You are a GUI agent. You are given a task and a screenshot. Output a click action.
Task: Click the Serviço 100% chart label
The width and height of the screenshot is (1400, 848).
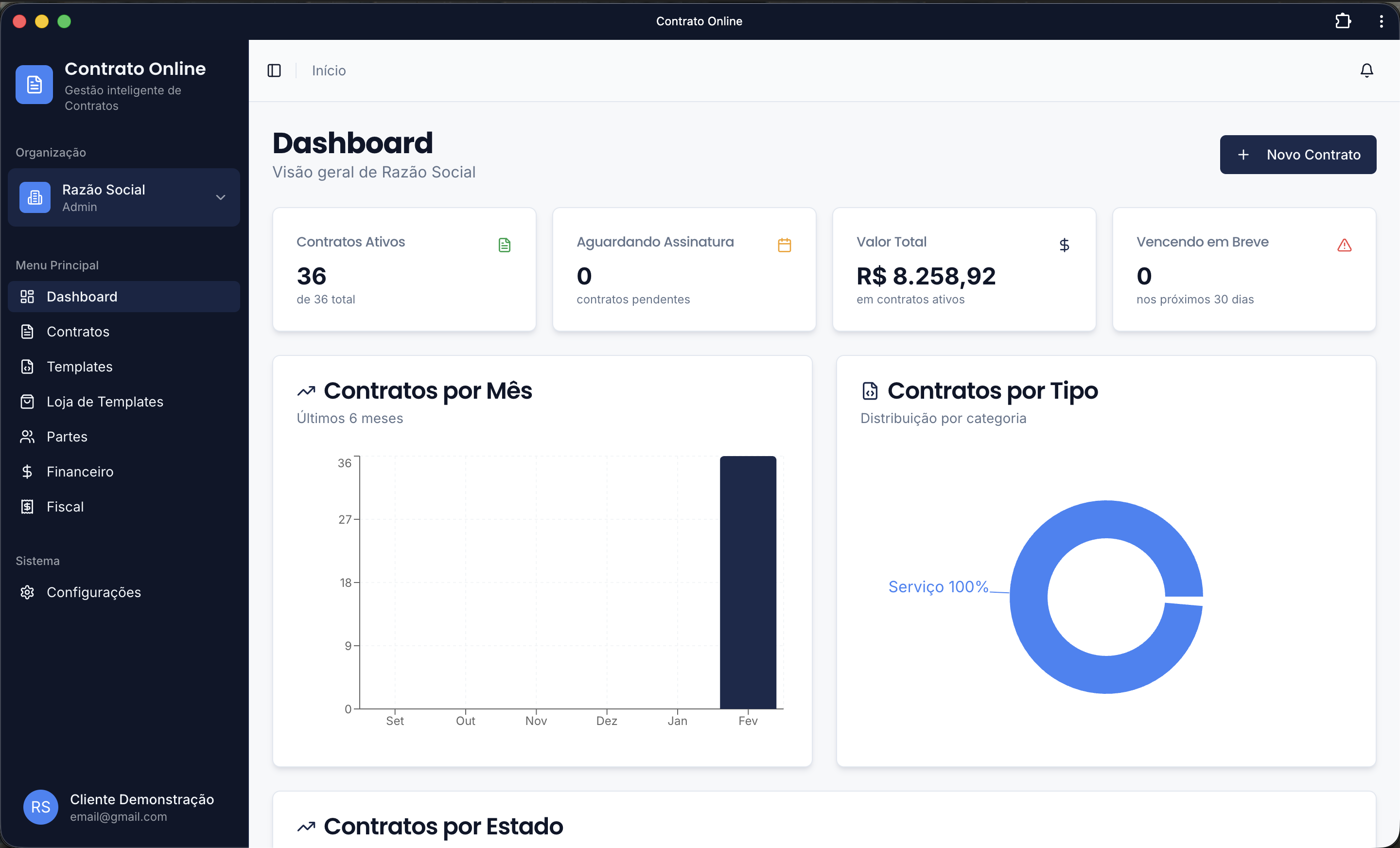click(x=938, y=586)
